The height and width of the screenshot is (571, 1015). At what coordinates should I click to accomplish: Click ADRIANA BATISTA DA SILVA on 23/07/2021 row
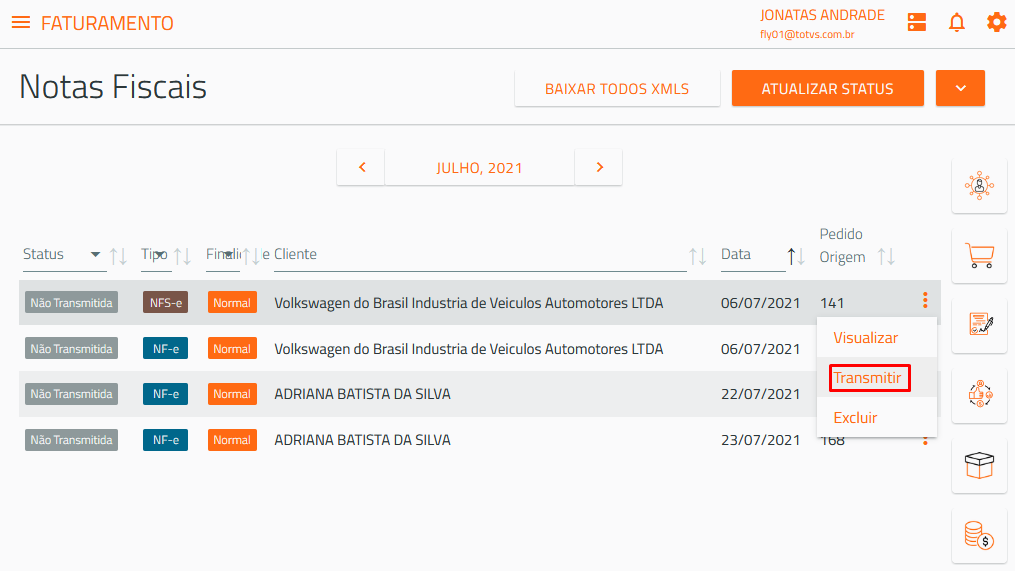tap(362, 440)
